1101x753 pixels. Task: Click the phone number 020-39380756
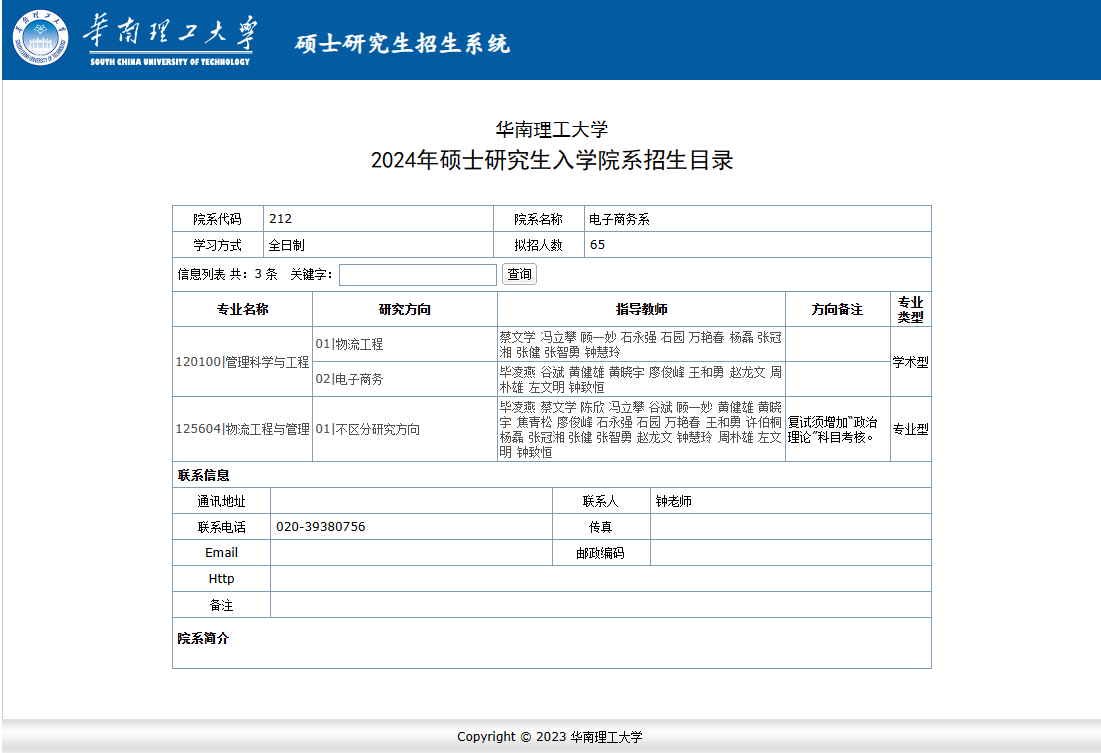(321, 527)
